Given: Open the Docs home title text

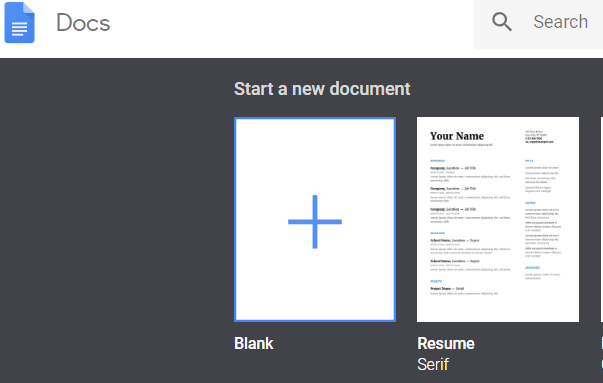Looking at the screenshot, I should click(x=83, y=23).
